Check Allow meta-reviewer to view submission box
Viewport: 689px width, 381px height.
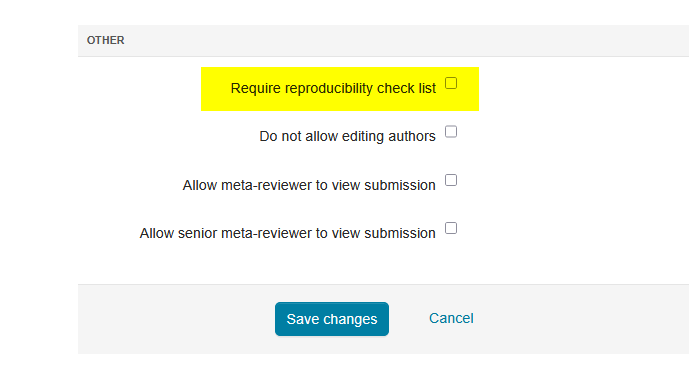coord(451,180)
